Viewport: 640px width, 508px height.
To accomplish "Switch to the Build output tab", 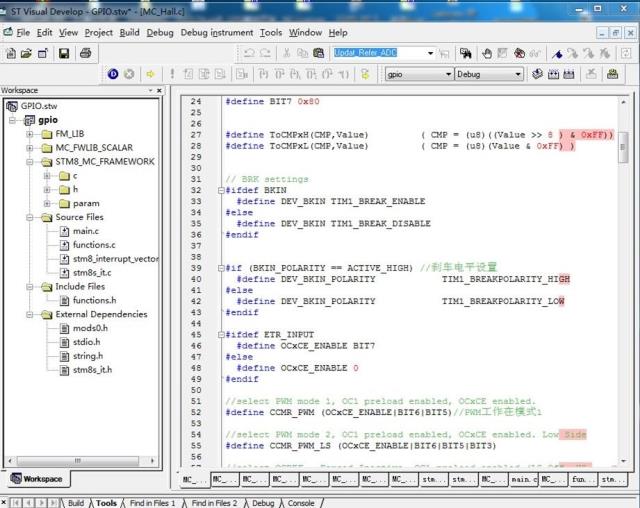I will [76, 503].
